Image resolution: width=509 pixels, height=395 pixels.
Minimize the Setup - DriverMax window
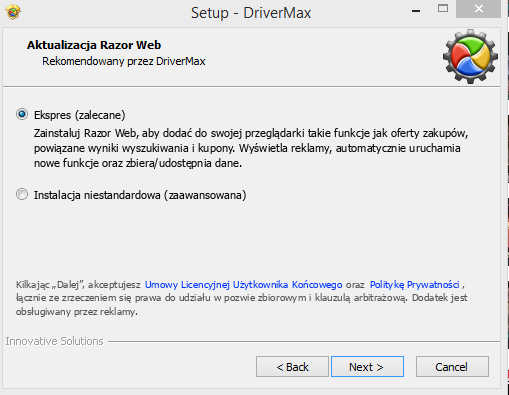point(416,11)
